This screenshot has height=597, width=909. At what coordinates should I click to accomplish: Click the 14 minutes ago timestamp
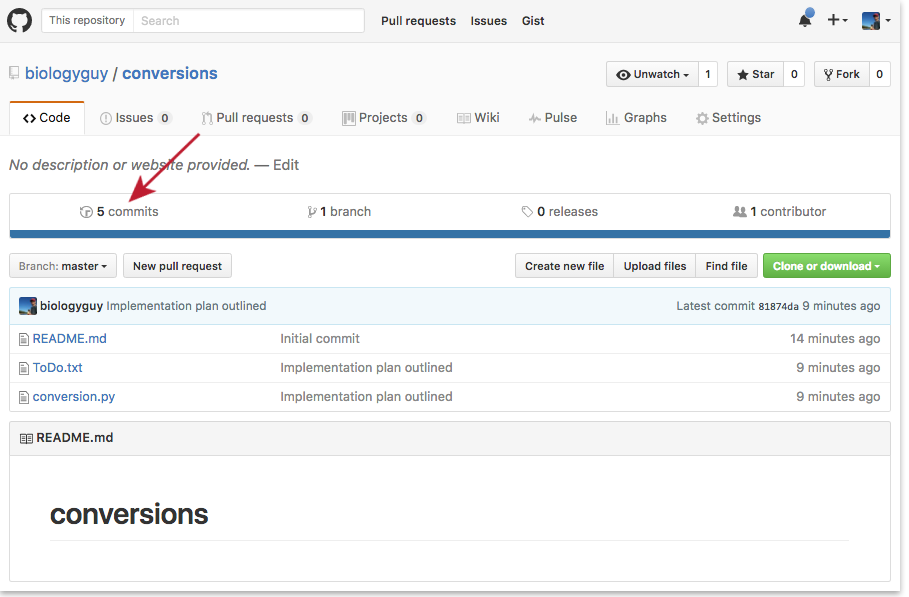pyautogui.click(x=835, y=338)
